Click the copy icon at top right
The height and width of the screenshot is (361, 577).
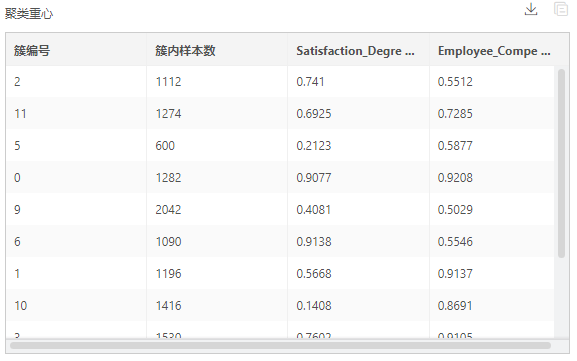point(561,9)
